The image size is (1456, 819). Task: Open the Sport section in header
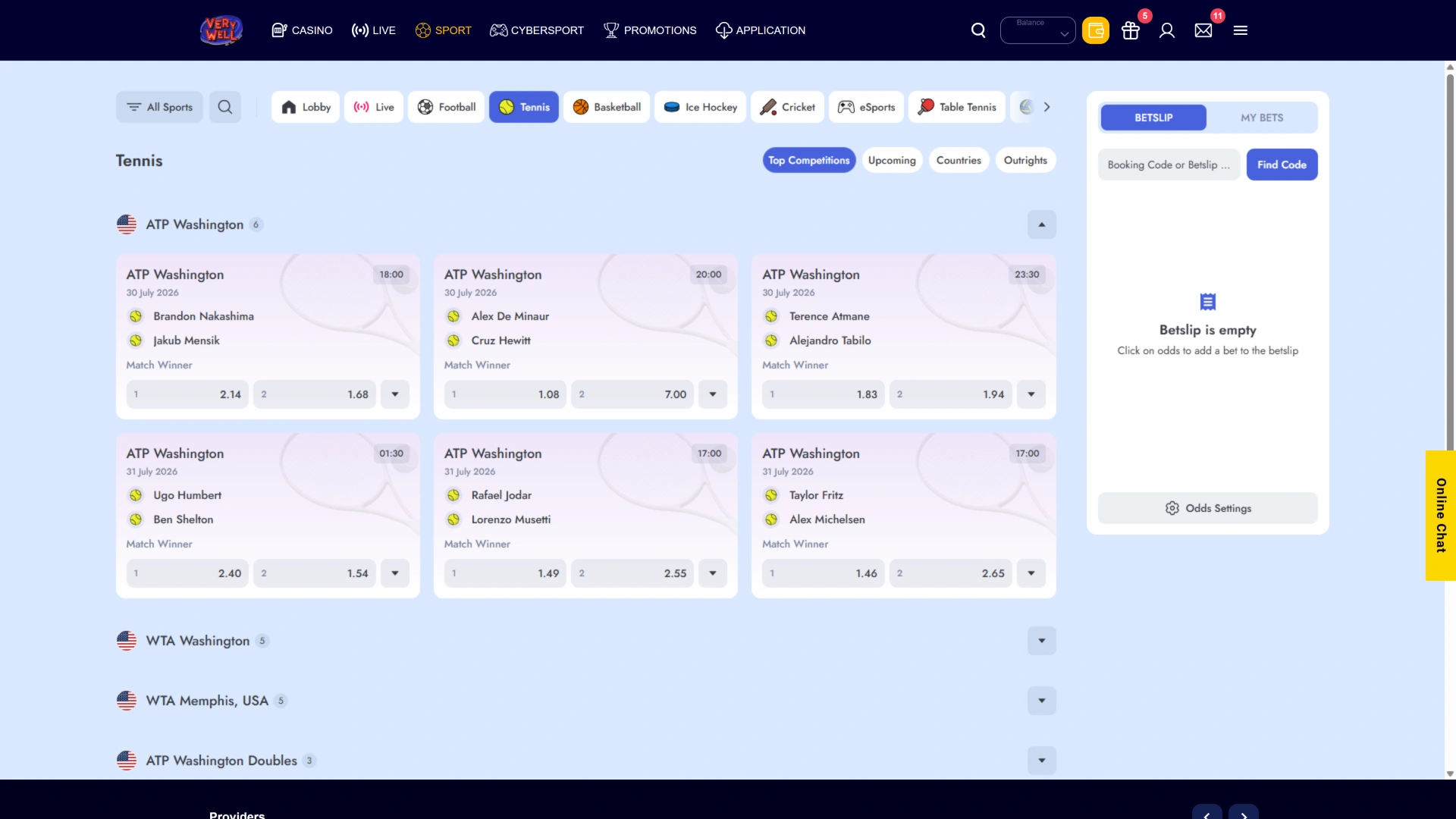tap(444, 30)
